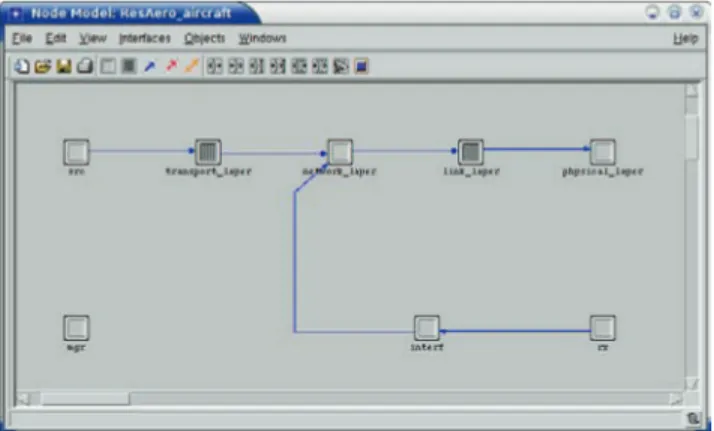
Task: Select packet stream from rx to interf
Action: (515, 331)
